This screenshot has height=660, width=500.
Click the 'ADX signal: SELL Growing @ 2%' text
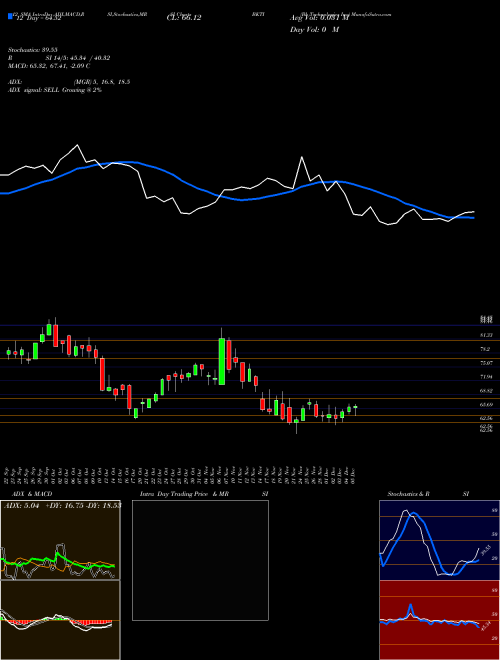[x=55, y=90]
